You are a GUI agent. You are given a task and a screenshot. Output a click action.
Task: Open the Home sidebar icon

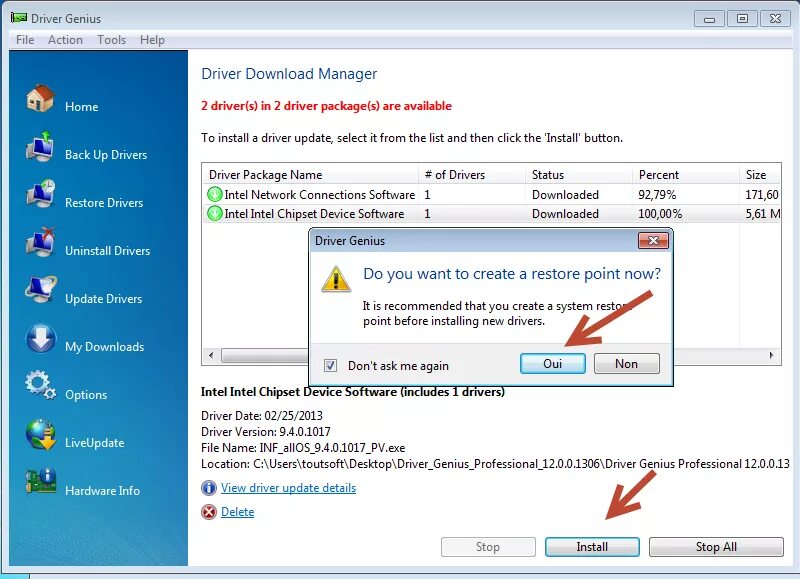(40, 98)
